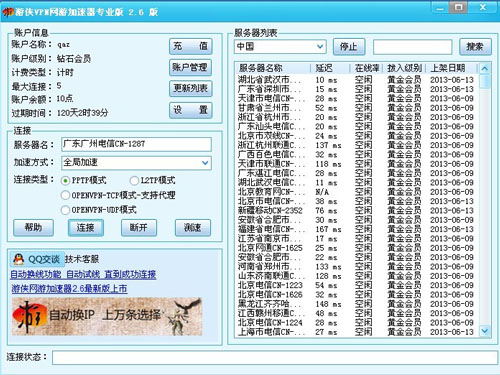Select server 北京教育网CN row
Viewport: 500px width, 375px height.
tap(357, 192)
